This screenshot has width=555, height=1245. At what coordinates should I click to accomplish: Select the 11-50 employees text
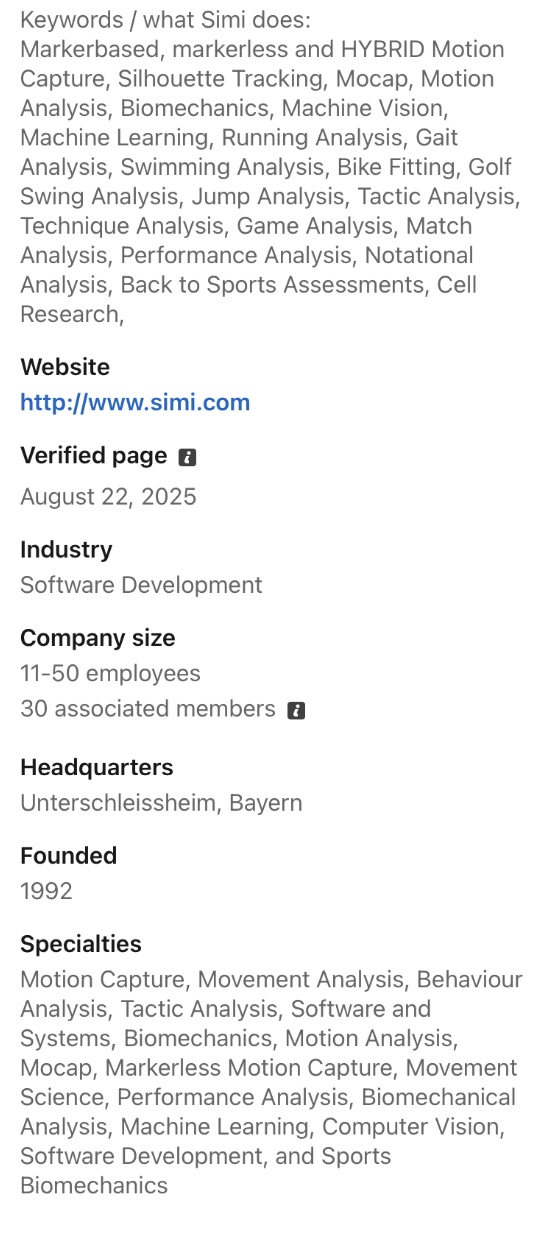110,674
